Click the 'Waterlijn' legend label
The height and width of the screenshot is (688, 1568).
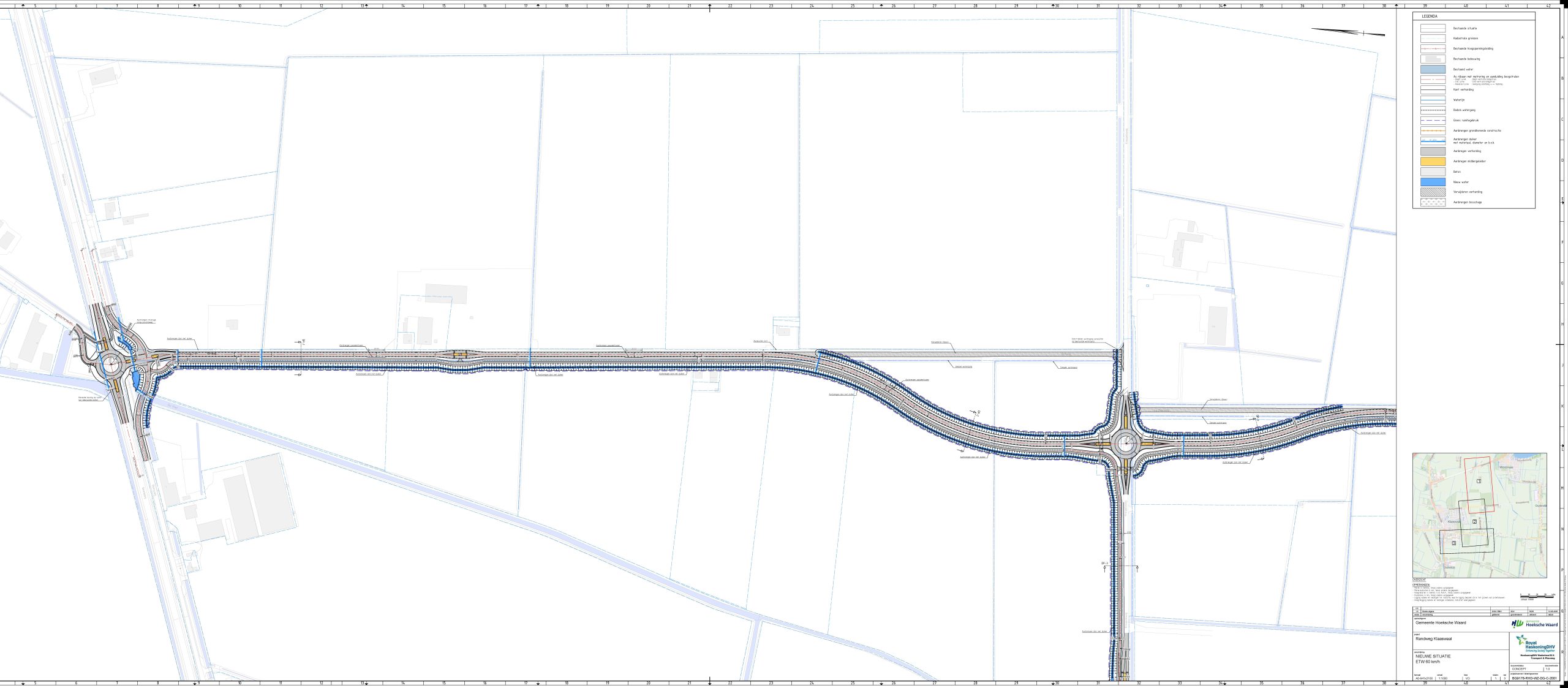tap(1459, 100)
